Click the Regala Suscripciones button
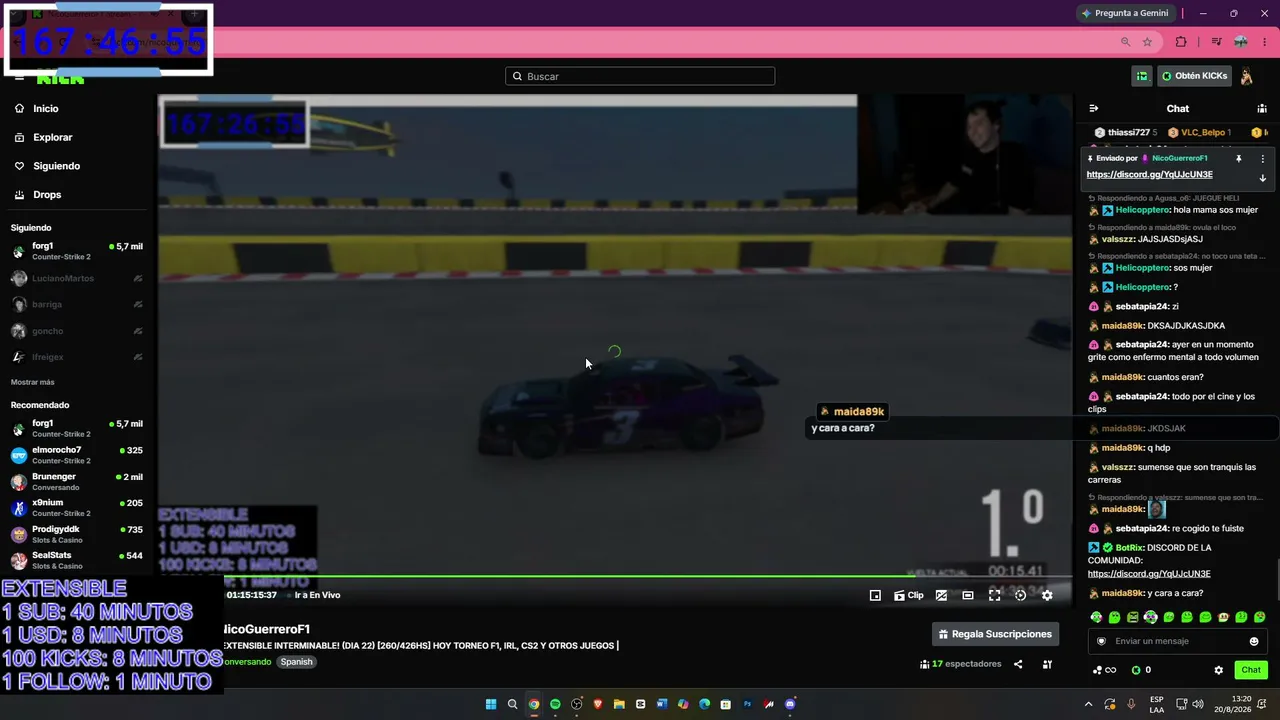This screenshot has width=1280, height=720. tap(995, 634)
